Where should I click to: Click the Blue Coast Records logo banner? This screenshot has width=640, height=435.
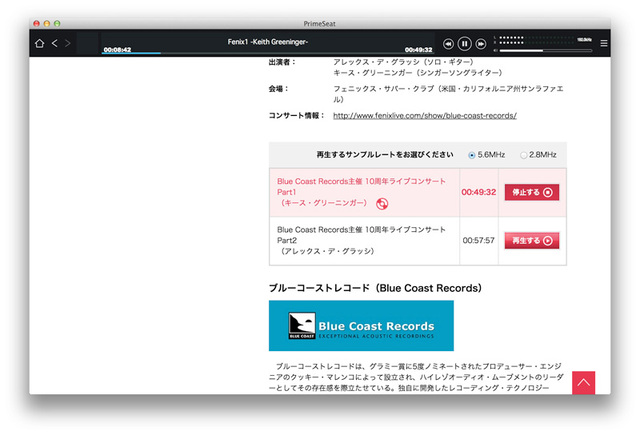coord(360,325)
